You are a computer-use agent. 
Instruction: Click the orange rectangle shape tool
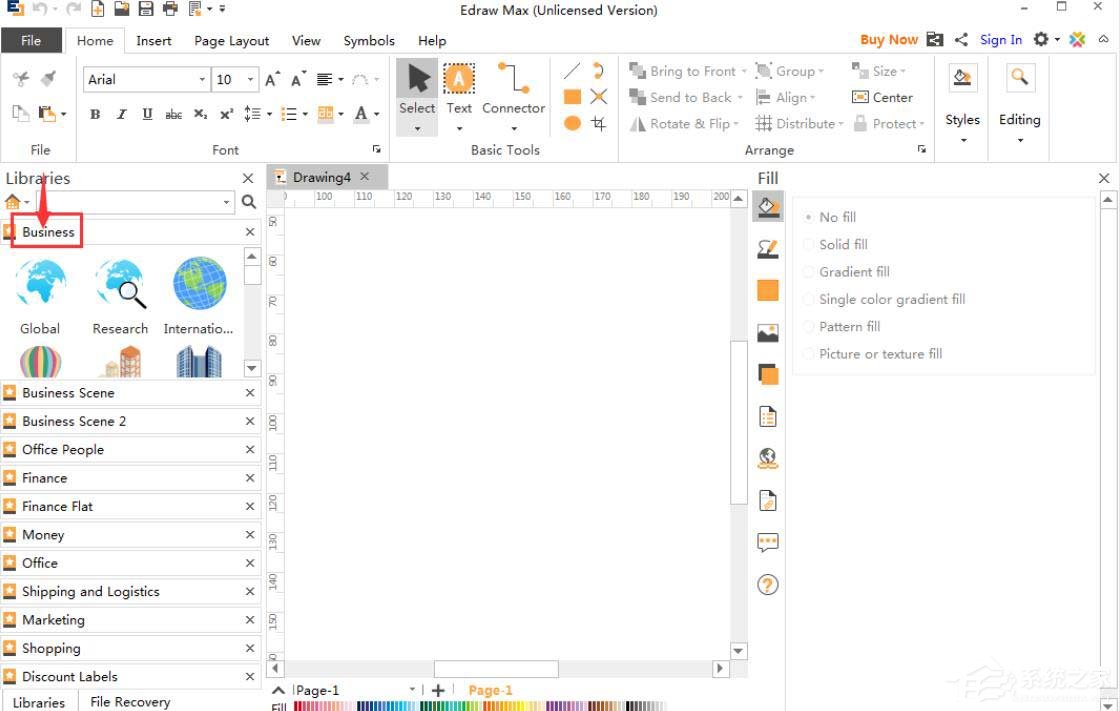click(572, 97)
